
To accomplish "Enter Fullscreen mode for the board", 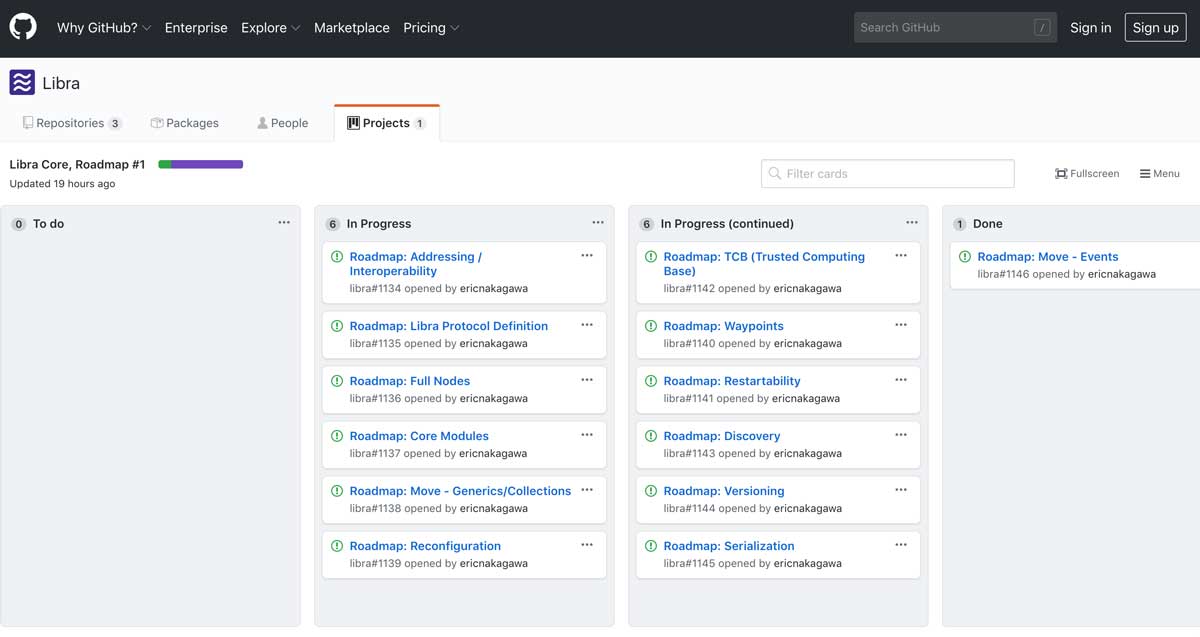I will (x=1087, y=174).
